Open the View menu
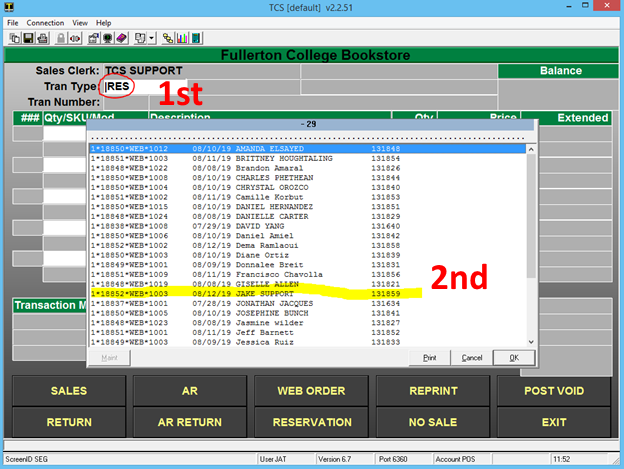Image resolution: width=624 pixels, height=469 pixels. [80, 23]
